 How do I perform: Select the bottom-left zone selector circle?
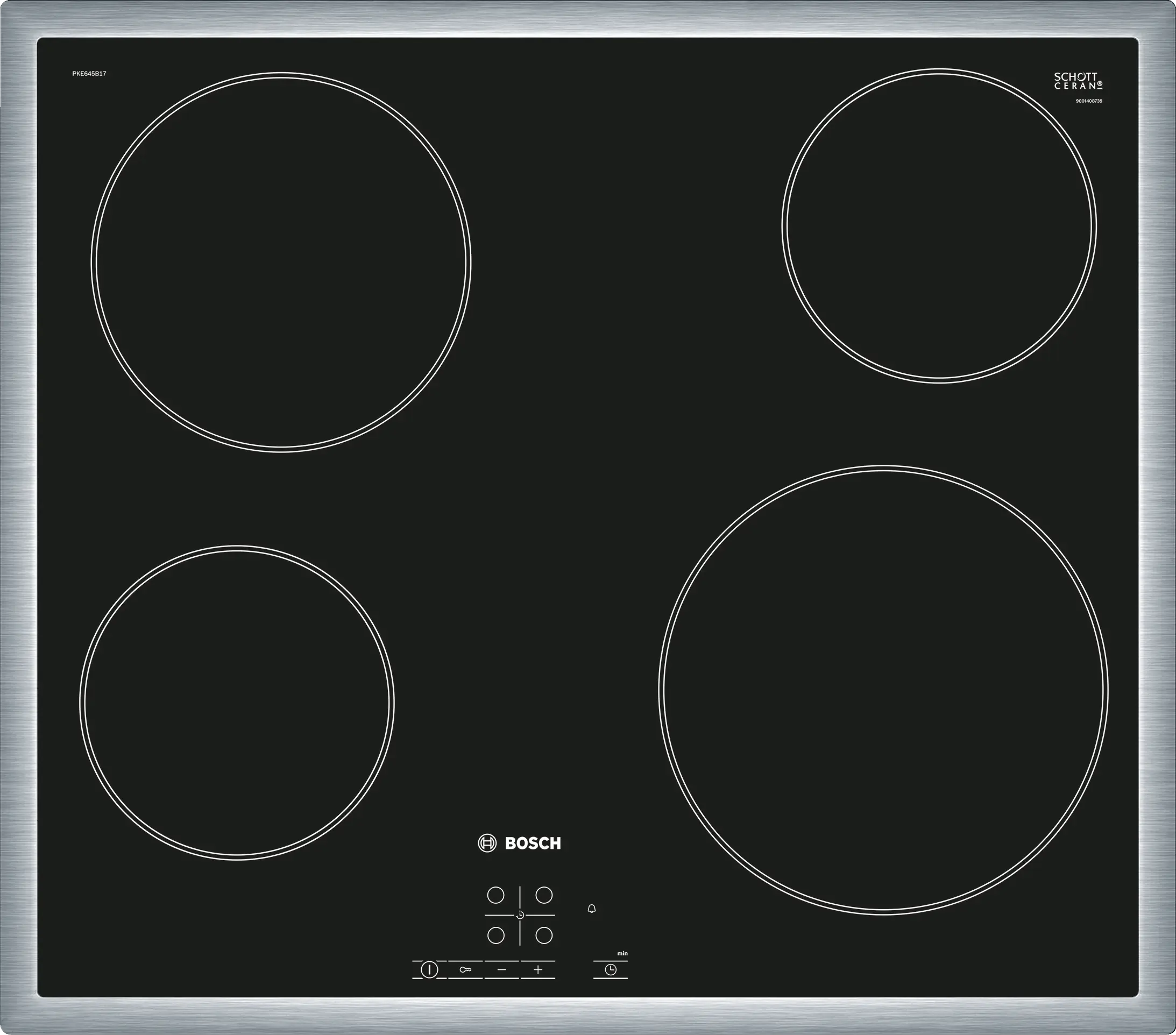(x=495, y=935)
